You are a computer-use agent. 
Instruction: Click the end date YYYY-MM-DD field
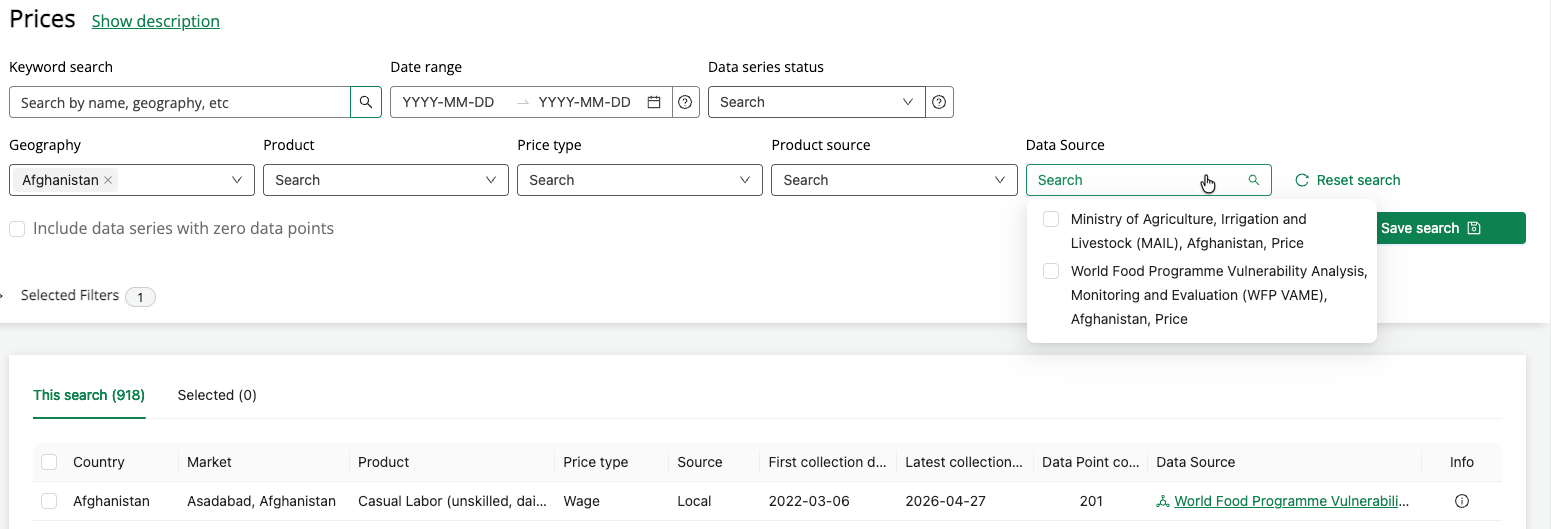[584, 102]
